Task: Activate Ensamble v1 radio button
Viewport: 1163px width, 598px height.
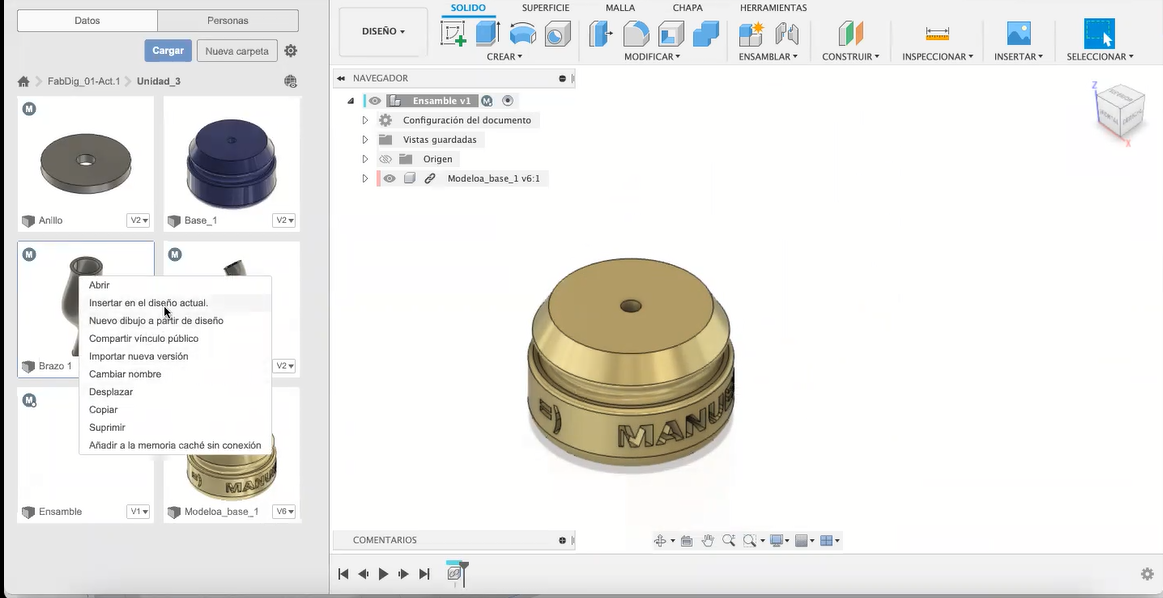Action: [508, 101]
